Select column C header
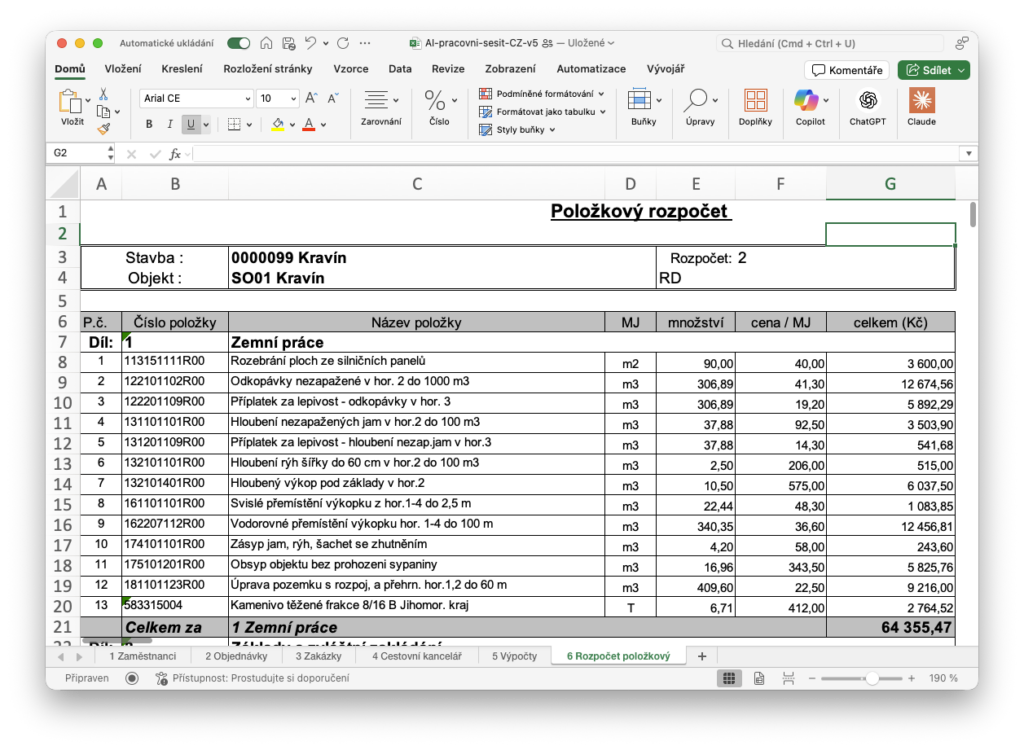Screen dimensions: 1024x750 point(417,184)
